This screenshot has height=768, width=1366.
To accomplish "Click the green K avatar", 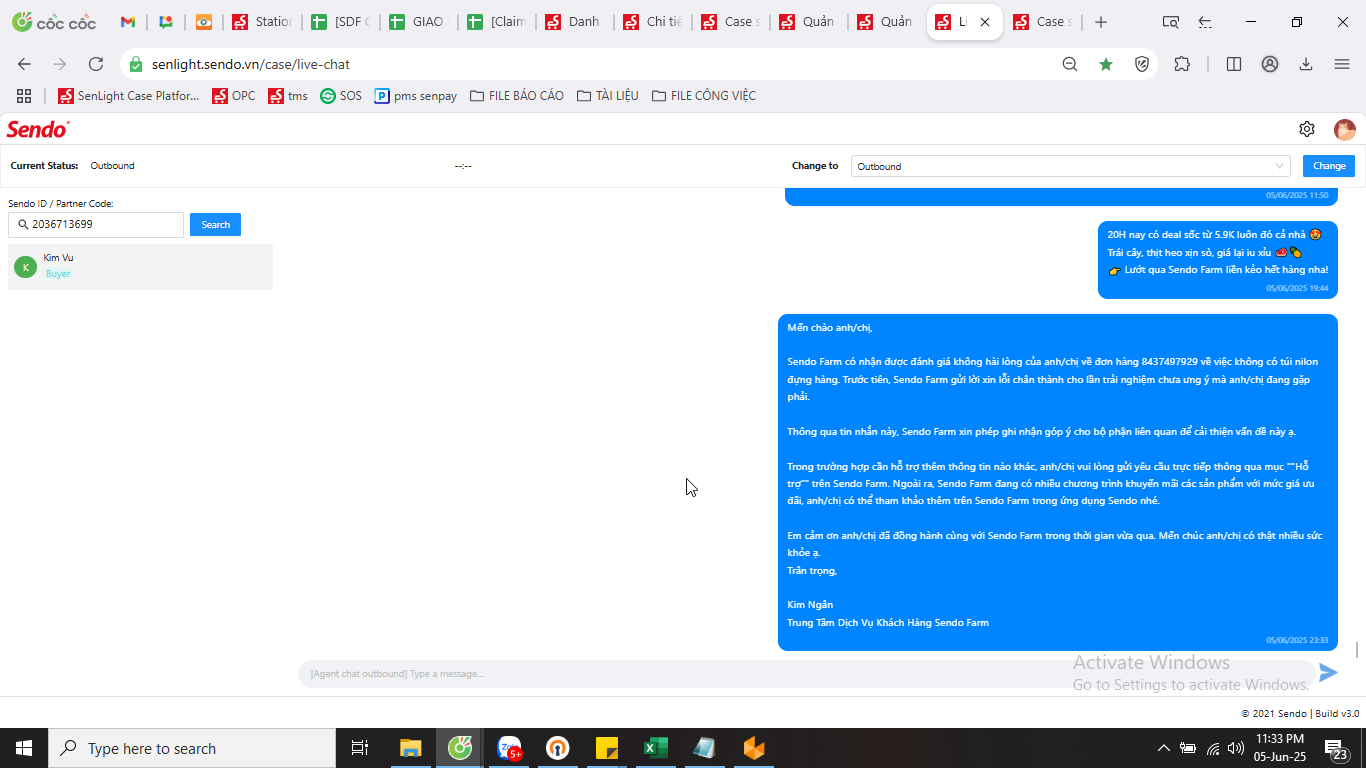I will point(25,267).
